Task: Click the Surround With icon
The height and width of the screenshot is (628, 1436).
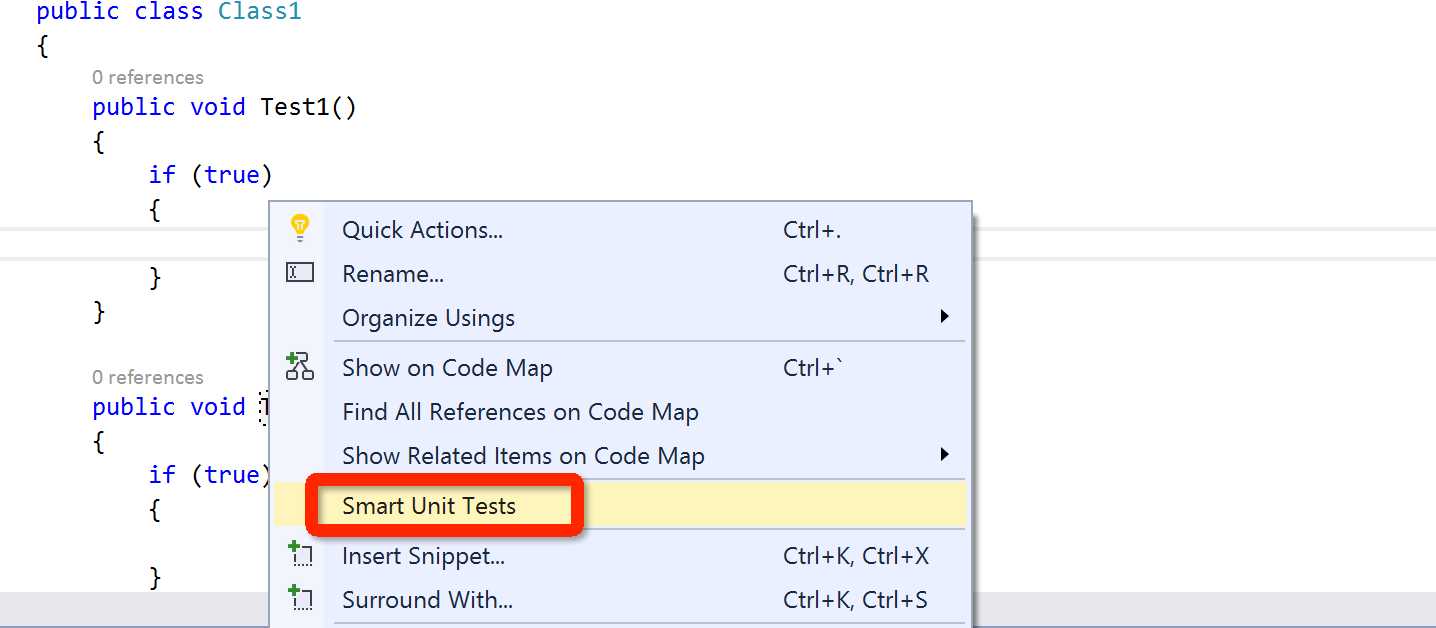Action: tap(300, 599)
